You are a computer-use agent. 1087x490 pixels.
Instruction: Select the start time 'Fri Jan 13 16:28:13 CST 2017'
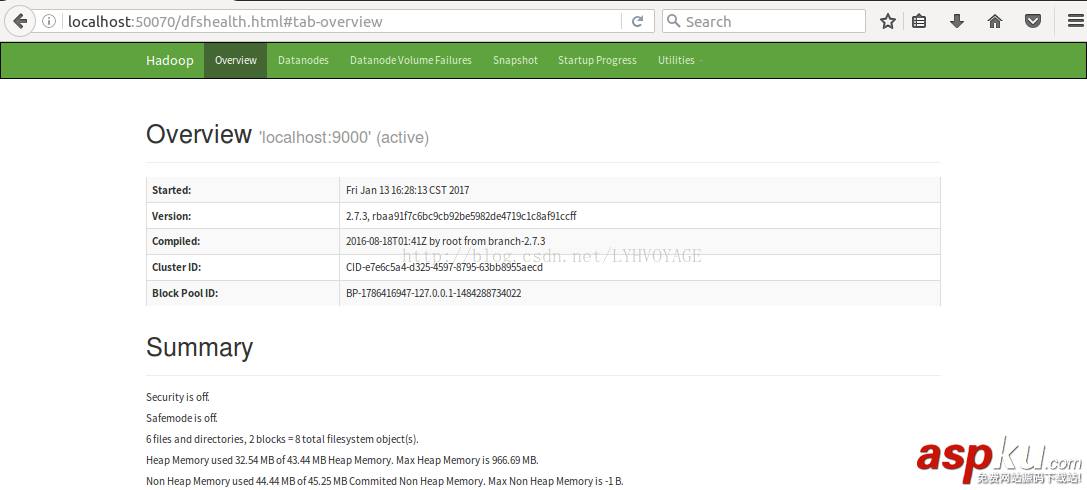click(x=408, y=190)
